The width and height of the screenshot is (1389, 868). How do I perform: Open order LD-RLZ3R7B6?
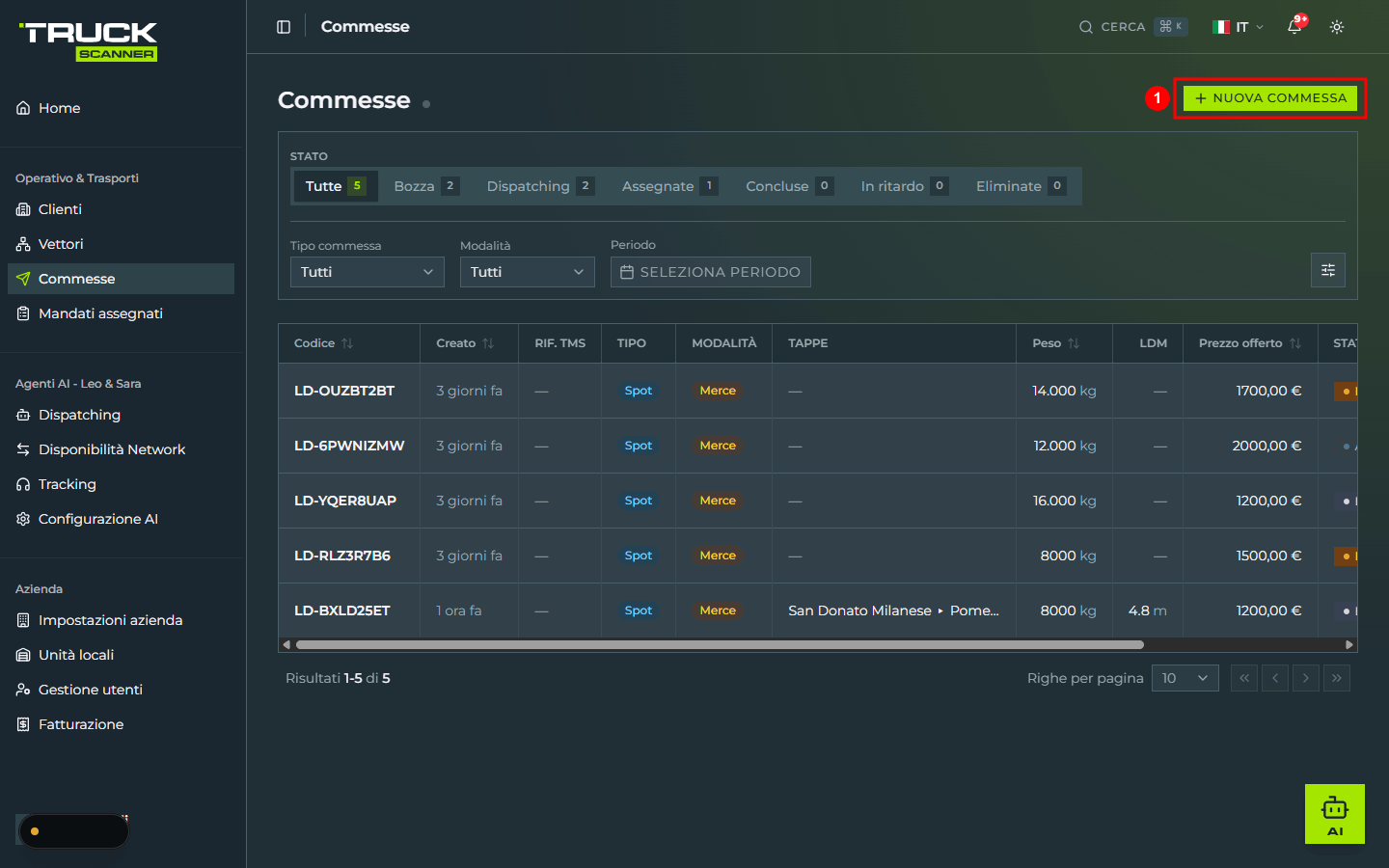point(342,556)
